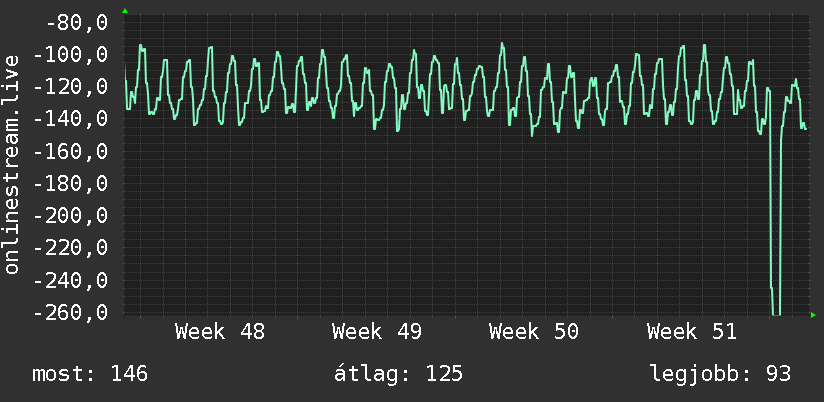Click the -240,0 y-axis label

(x=71, y=280)
